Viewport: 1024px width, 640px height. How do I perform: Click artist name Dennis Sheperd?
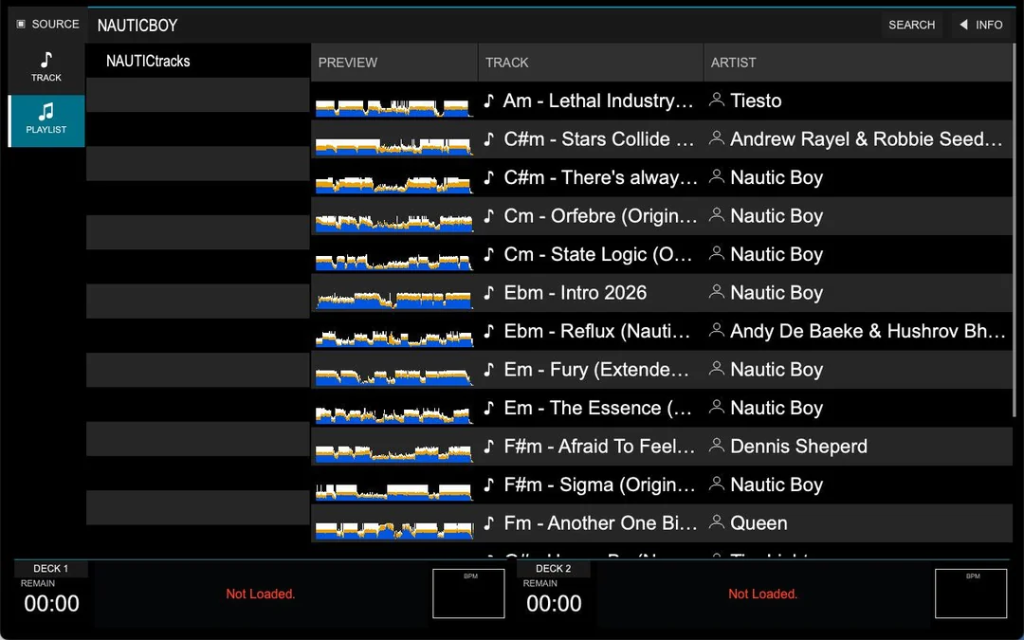[799, 446]
